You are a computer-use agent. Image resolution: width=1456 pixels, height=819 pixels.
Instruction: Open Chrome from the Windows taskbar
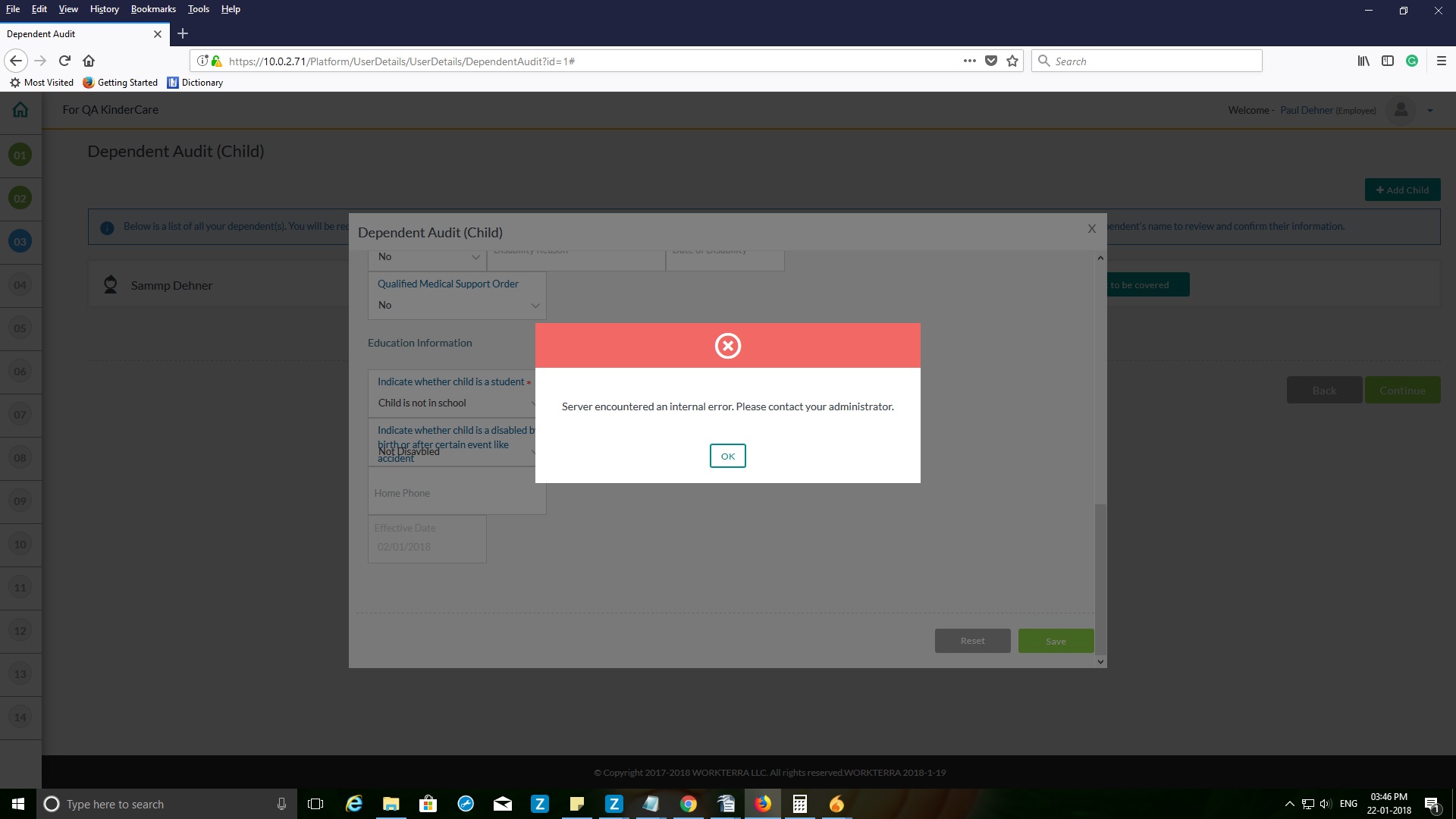[688, 804]
